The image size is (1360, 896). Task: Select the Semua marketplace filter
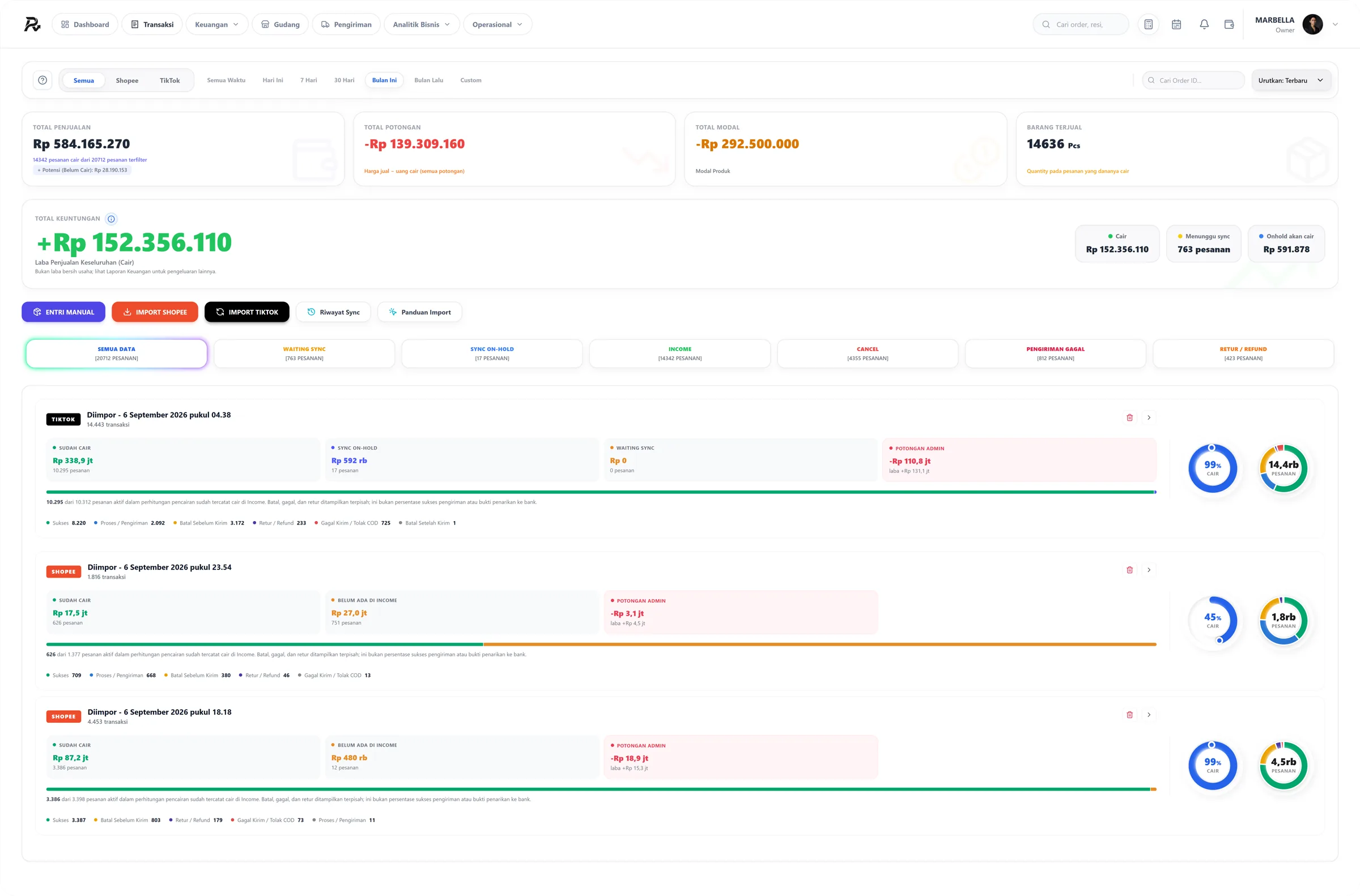pos(83,80)
